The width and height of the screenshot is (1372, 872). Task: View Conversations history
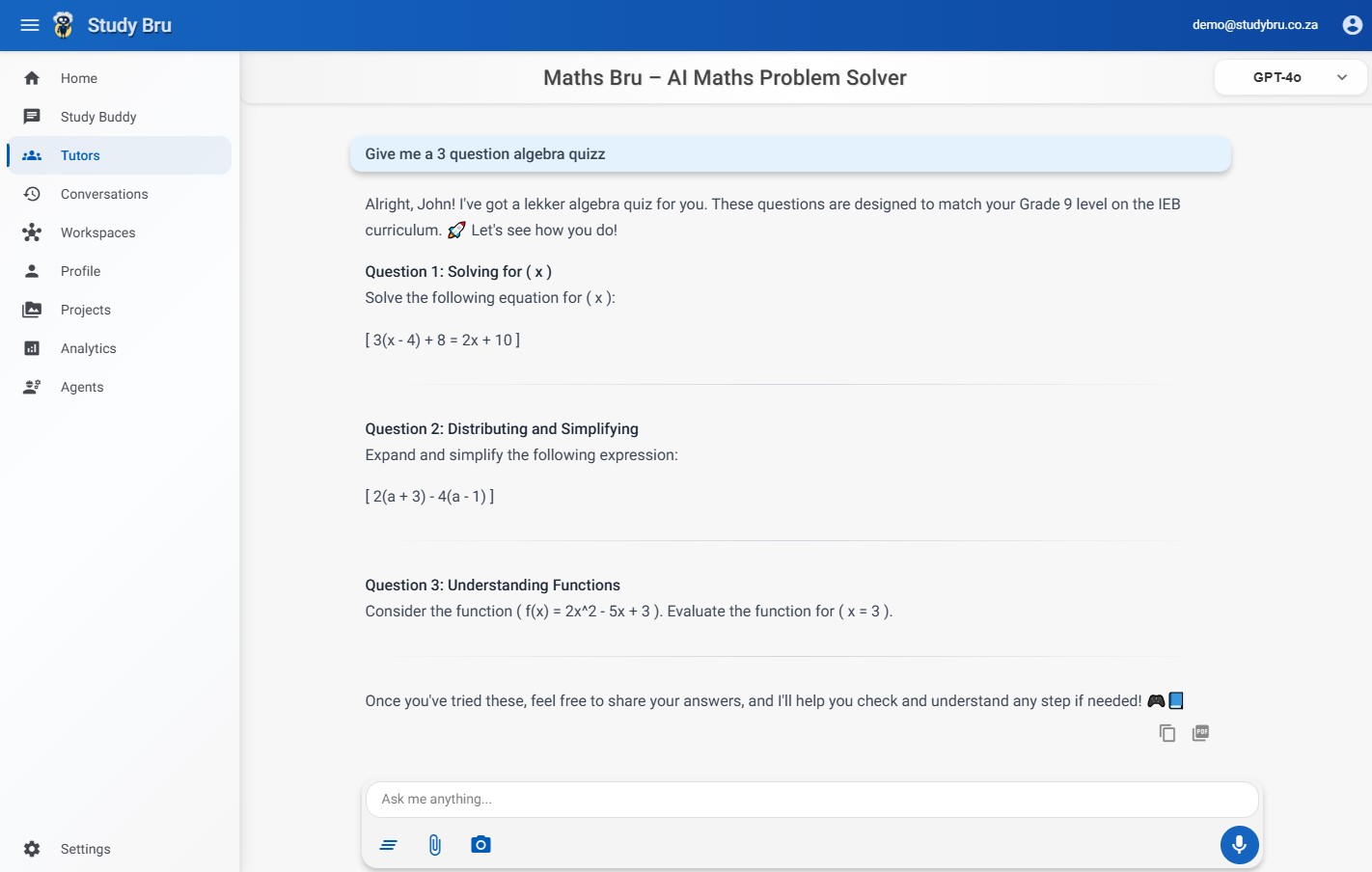tap(104, 194)
